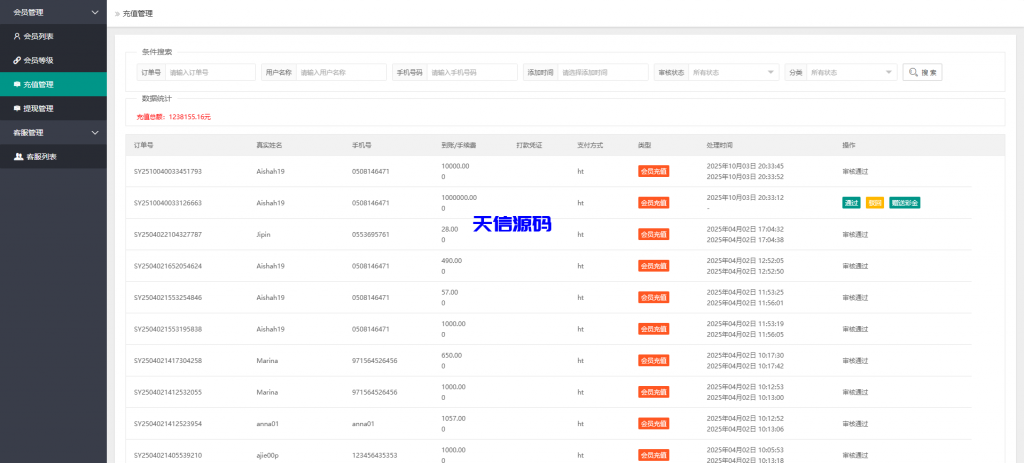Click amount 57.00 in the table

(450, 292)
